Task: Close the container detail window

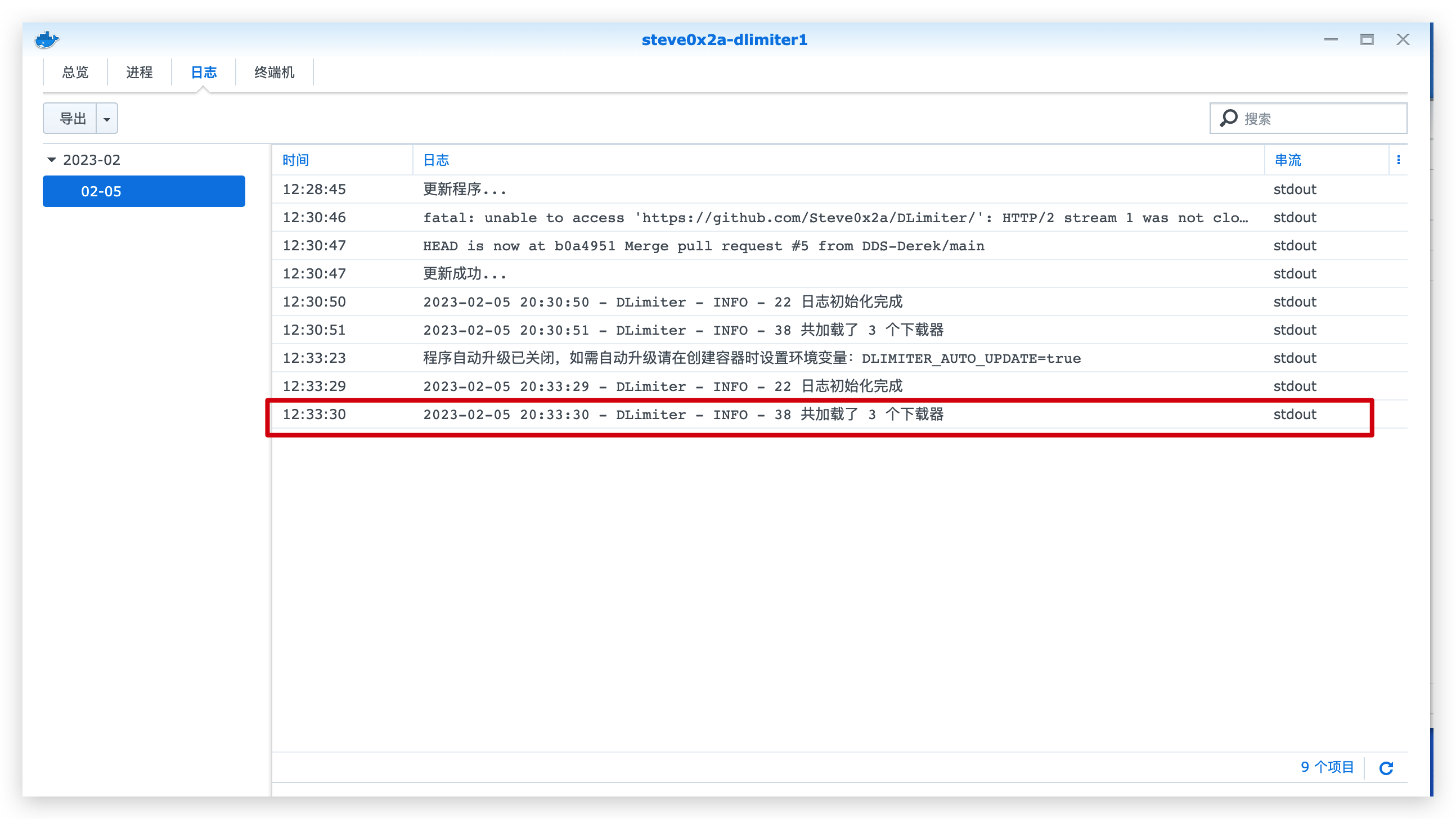Action: [1403, 39]
